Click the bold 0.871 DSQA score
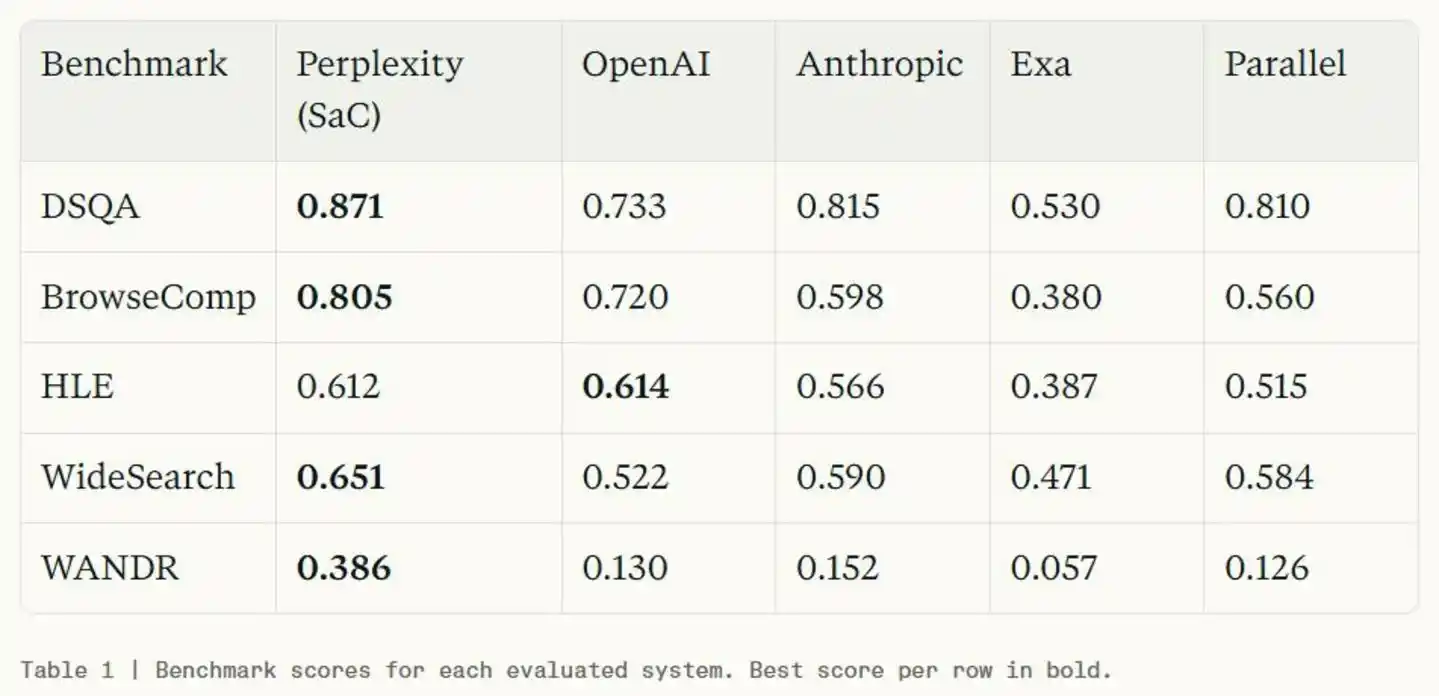 pos(340,206)
